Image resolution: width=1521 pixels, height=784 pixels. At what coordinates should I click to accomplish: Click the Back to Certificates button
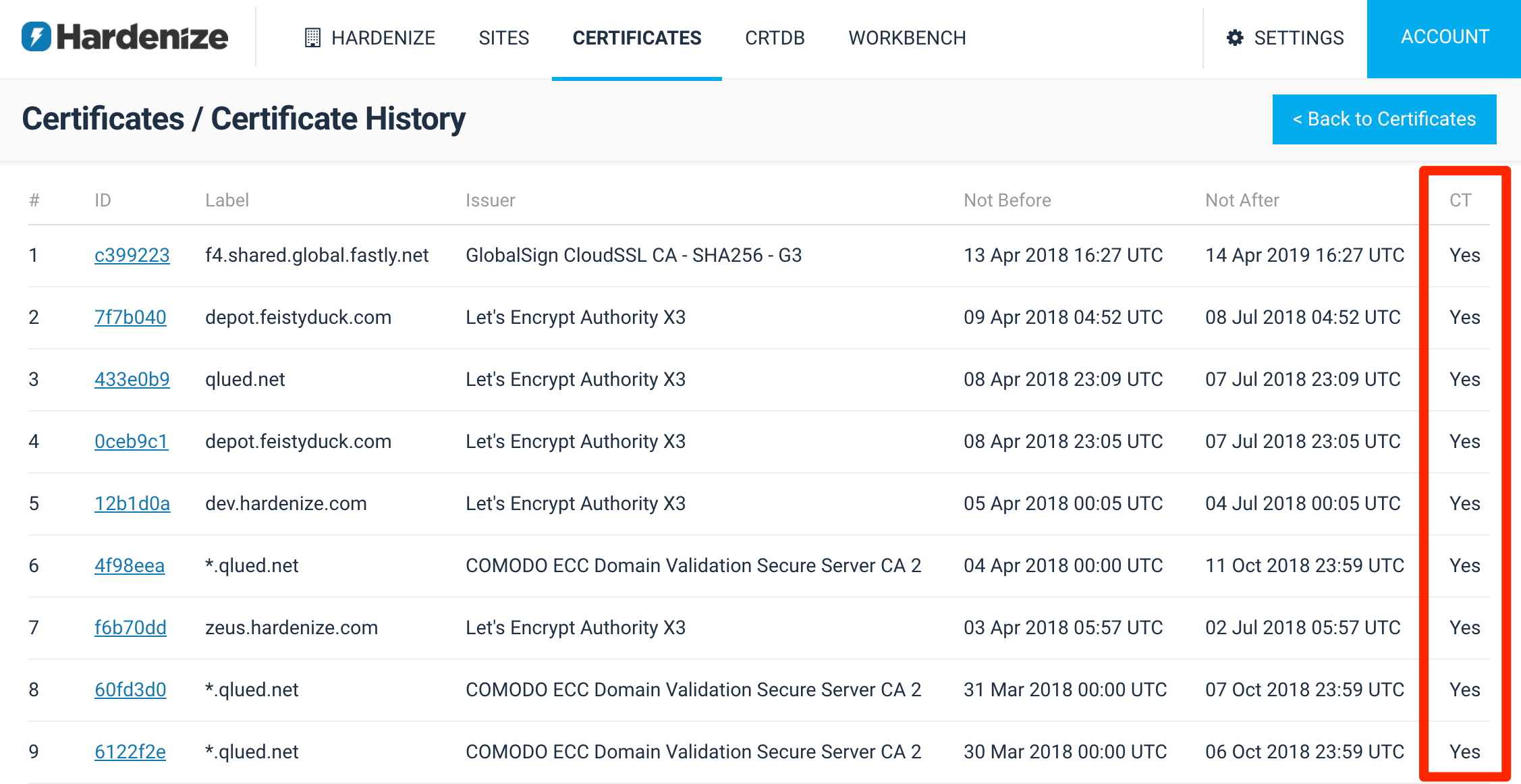(x=1384, y=119)
